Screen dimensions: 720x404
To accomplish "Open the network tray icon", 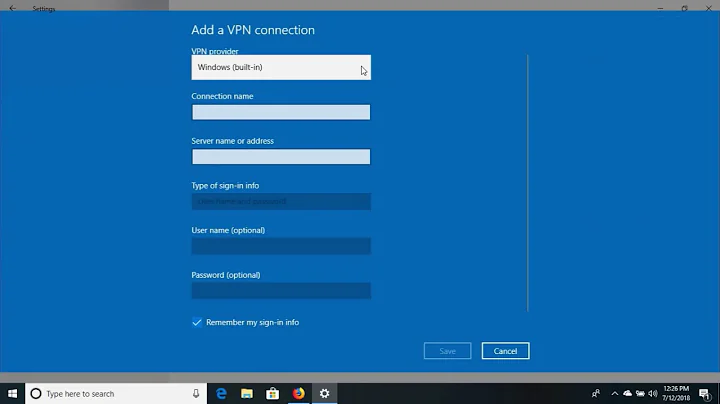I will click(x=640, y=393).
